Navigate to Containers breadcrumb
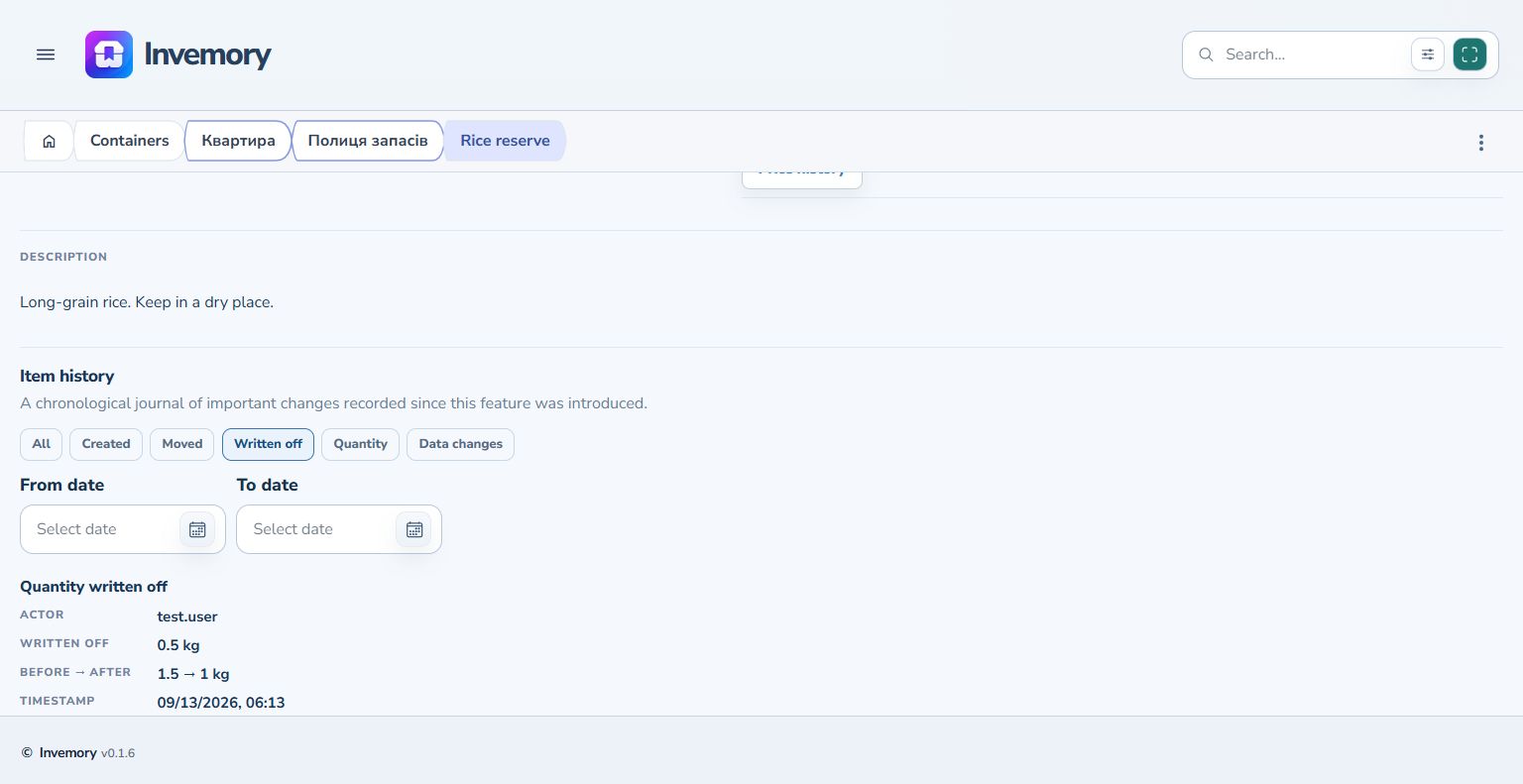The height and width of the screenshot is (784, 1523). 130,141
